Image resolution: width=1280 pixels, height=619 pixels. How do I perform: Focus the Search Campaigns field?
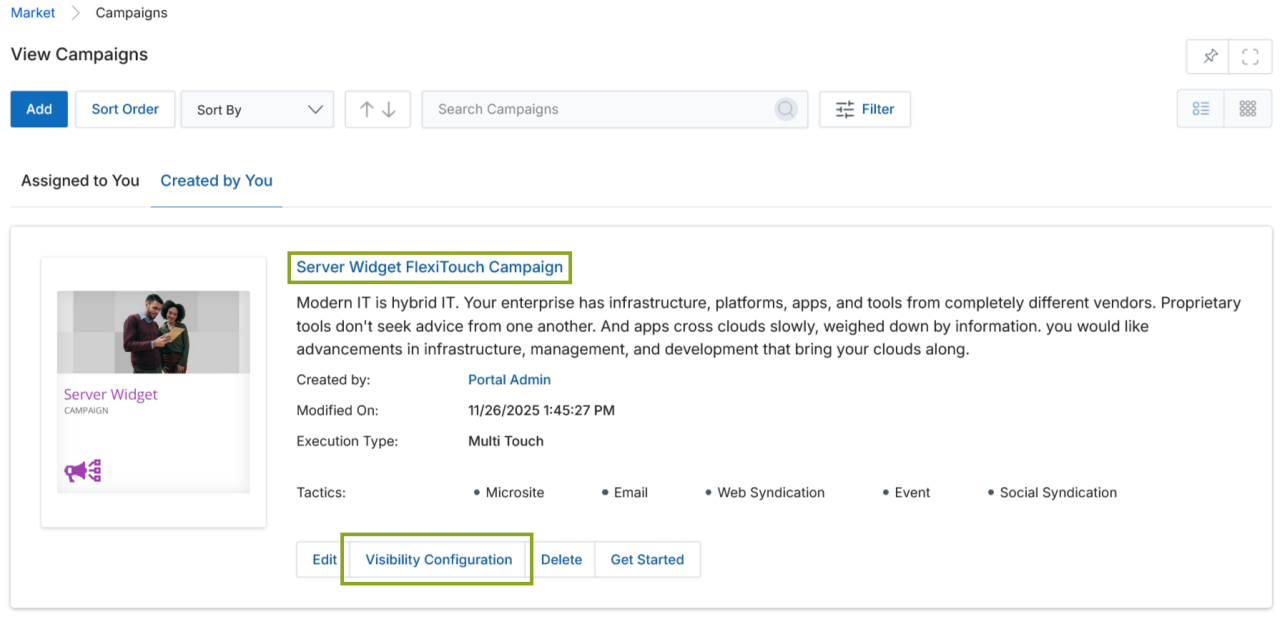point(615,109)
